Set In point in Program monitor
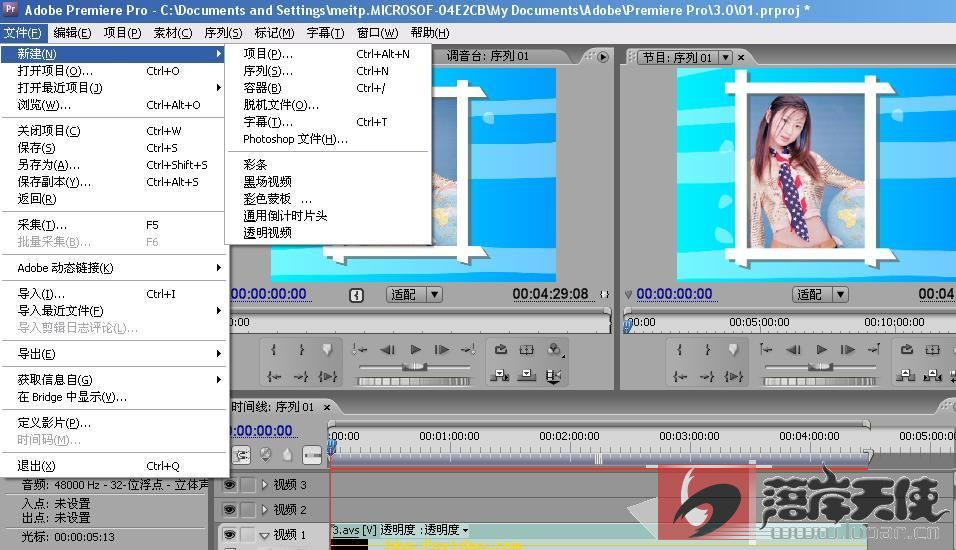956x550 pixels. (x=680, y=349)
